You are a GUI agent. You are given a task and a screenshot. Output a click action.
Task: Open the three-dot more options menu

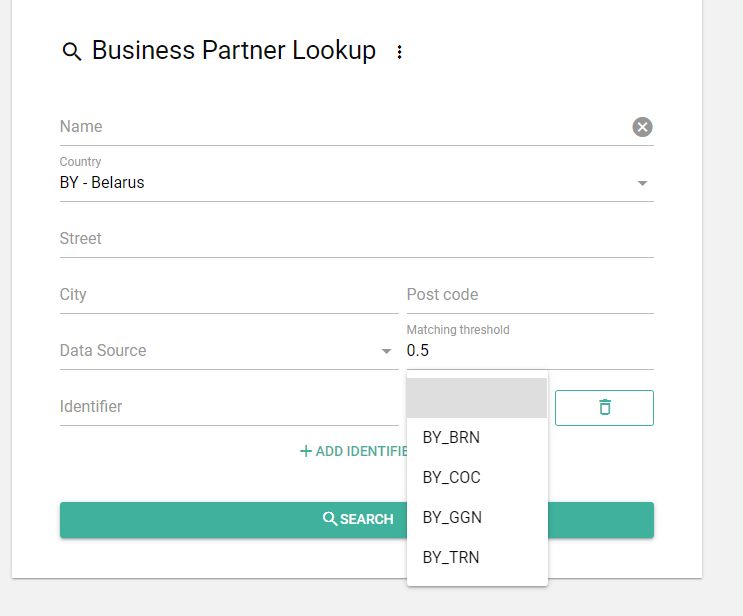click(x=400, y=52)
